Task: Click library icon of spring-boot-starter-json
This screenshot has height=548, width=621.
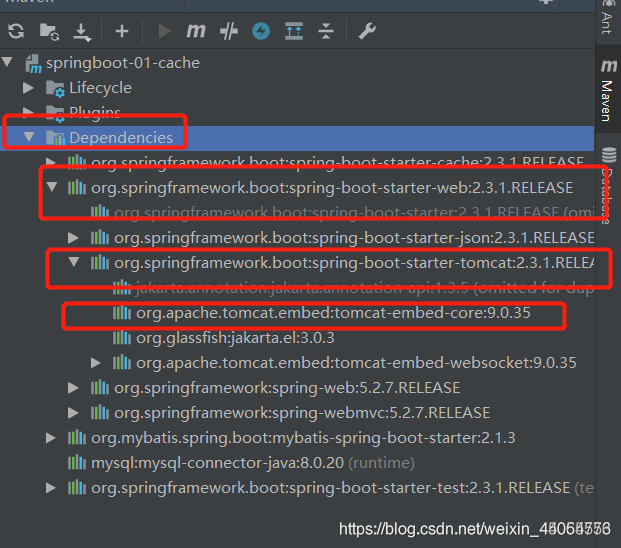Action: (99, 238)
